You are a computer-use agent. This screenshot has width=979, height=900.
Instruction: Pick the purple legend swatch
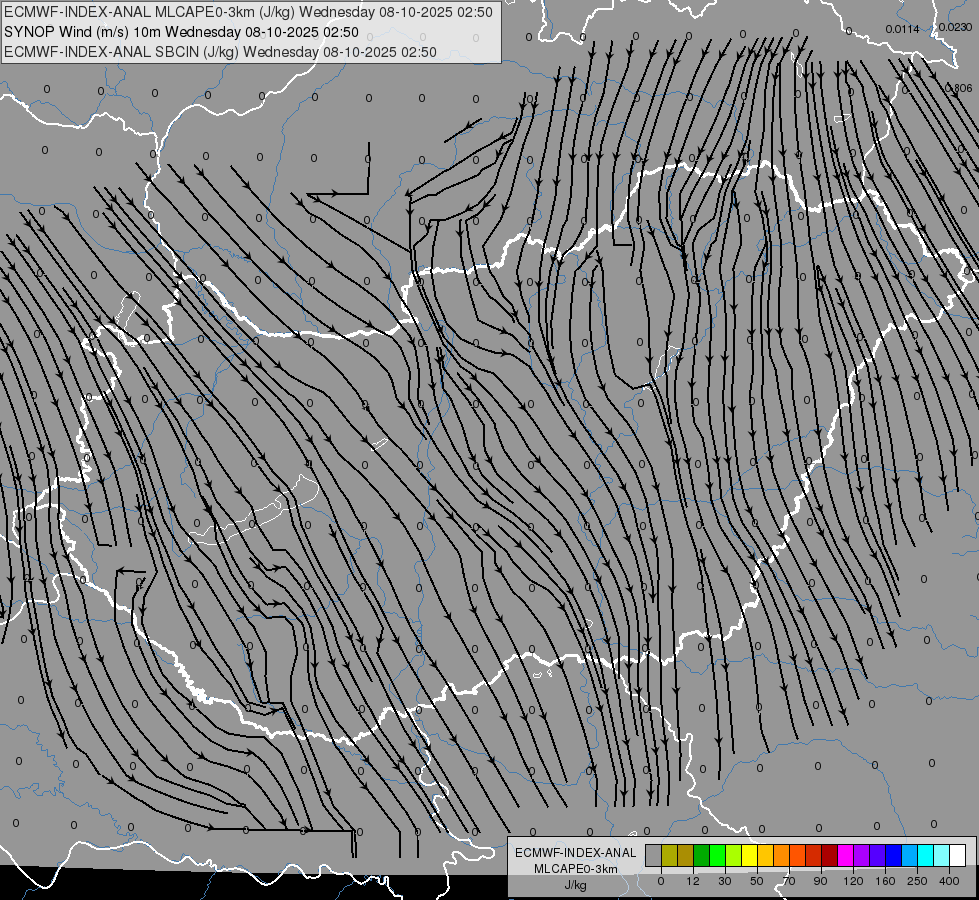(x=862, y=855)
